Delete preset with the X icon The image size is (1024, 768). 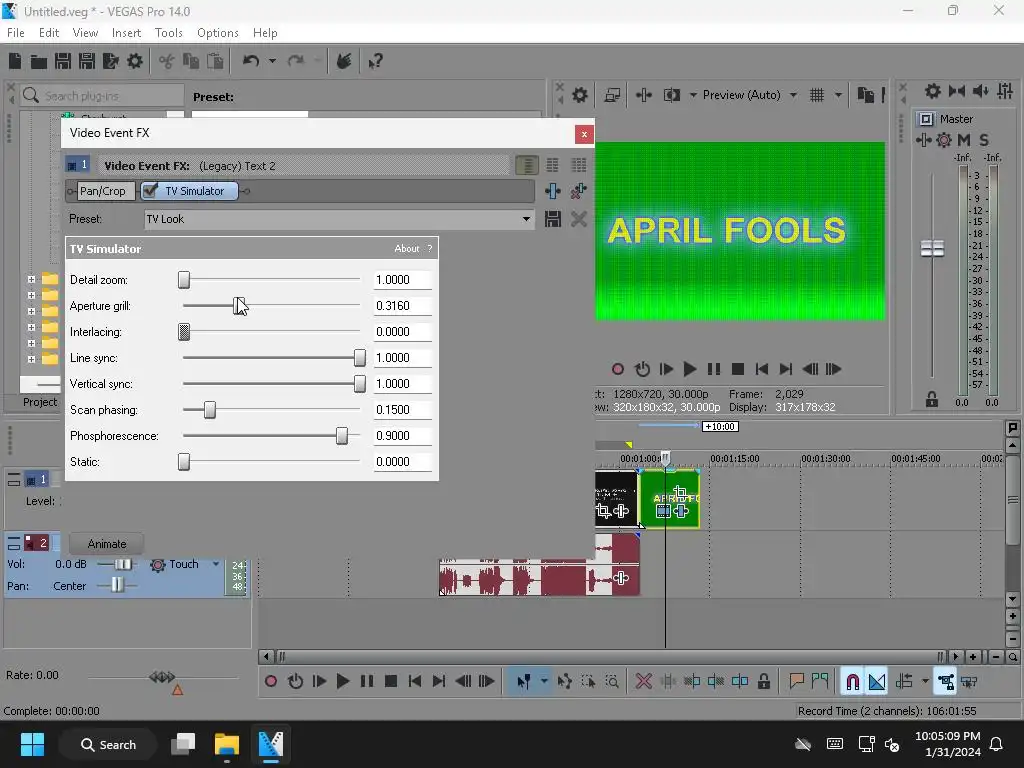pyautogui.click(x=579, y=219)
